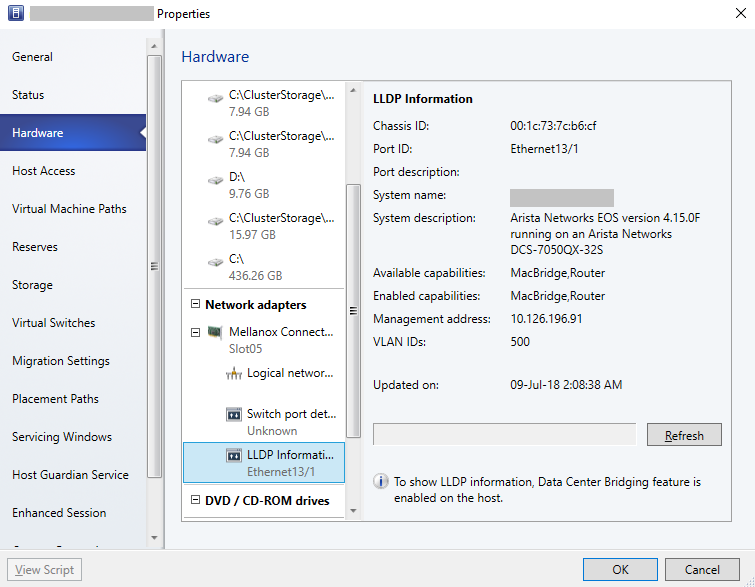Image resolution: width=755 pixels, height=587 pixels.
Task: Collapse the DVD / CD-ROM drives section
Action: click(x=195, y=501)
